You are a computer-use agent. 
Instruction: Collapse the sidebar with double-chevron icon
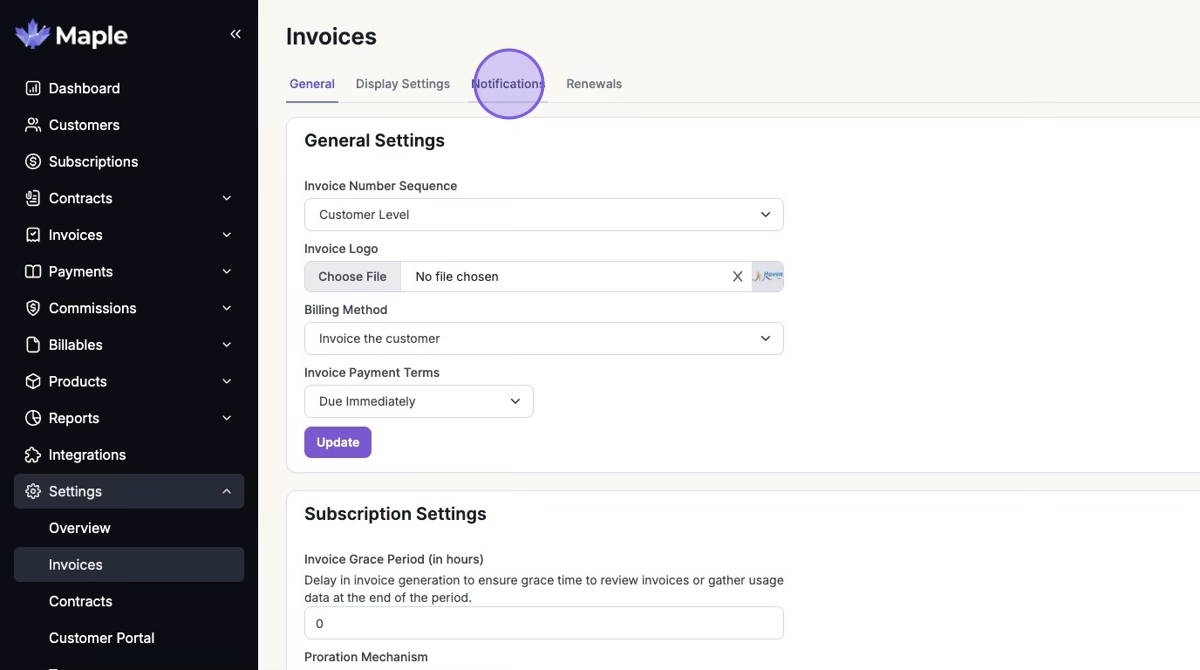(x=236, y=34)
